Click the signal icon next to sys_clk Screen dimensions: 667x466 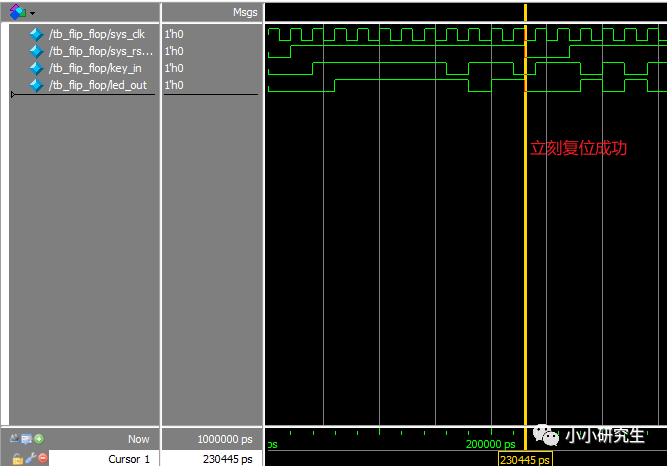[36, 34]
